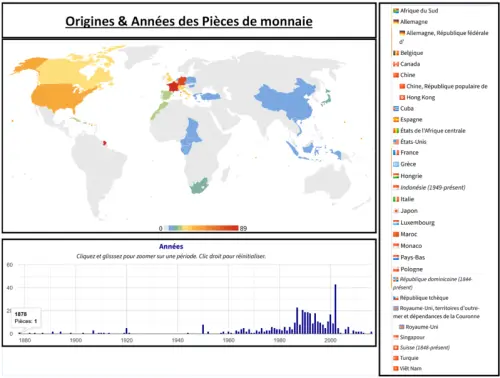Click dark red France on the map

[173, 86]
